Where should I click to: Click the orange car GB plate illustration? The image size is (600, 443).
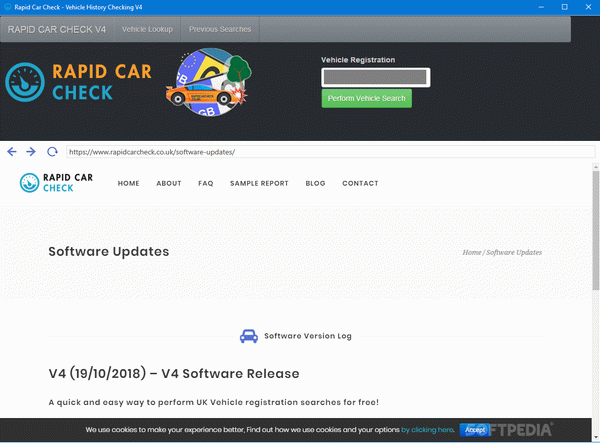209,82
